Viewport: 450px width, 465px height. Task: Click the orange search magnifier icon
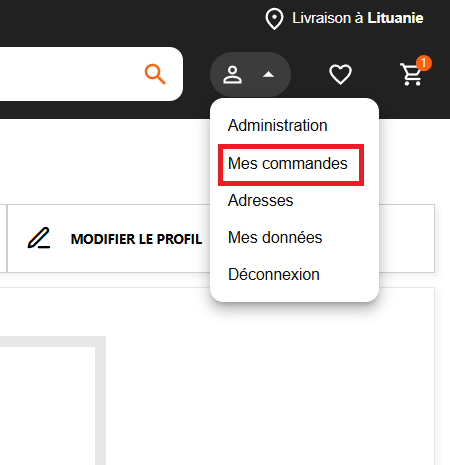(x=155, y=74)
